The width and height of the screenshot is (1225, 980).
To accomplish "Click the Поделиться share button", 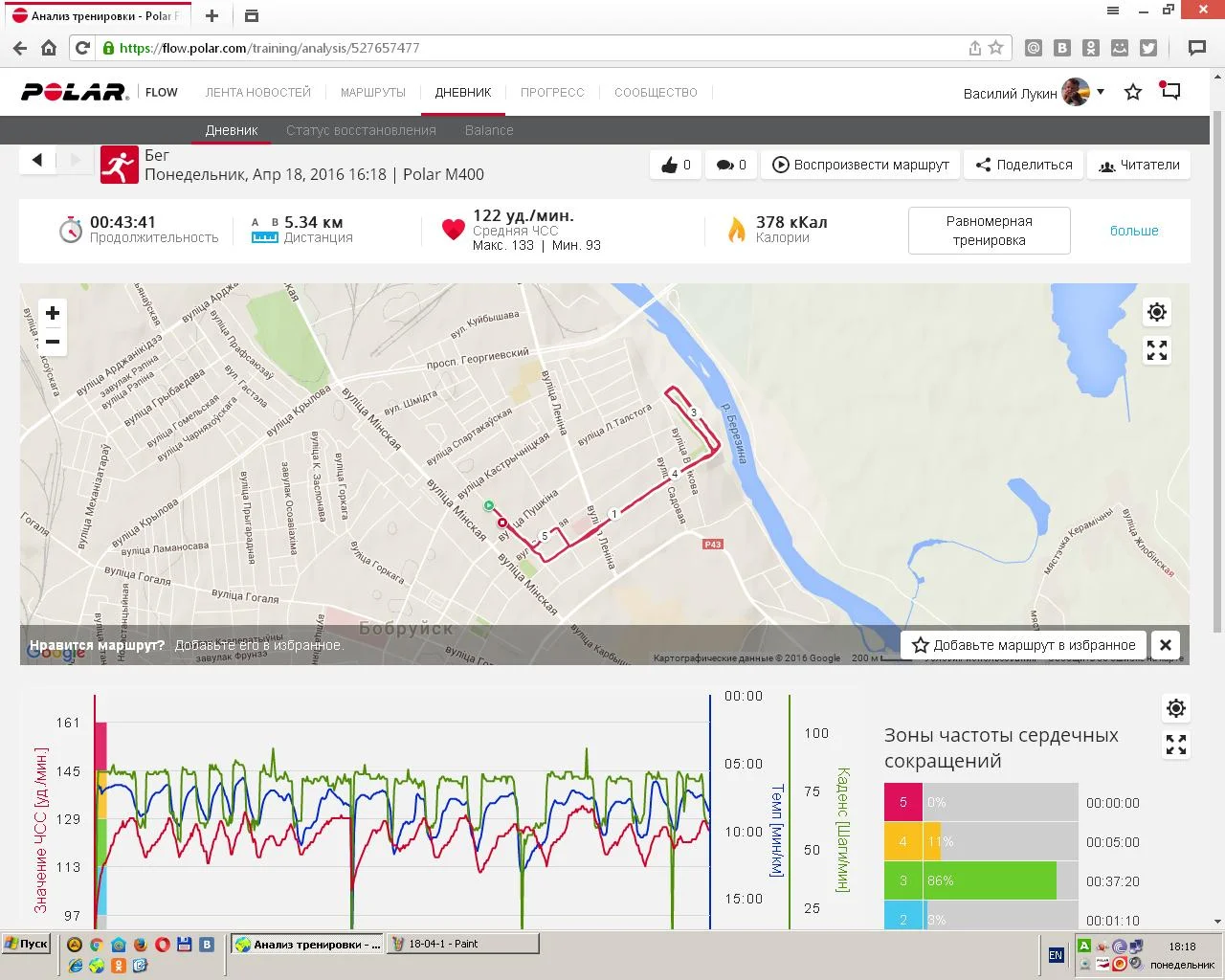I will pos(1024,165).
